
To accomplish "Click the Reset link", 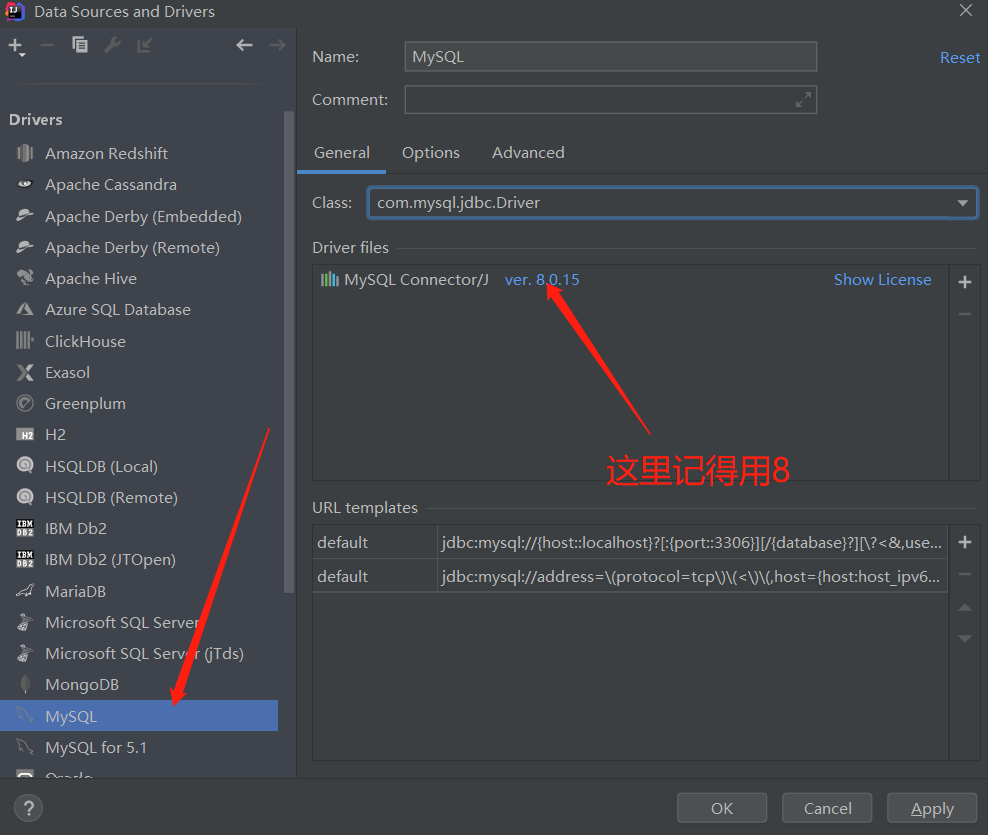I will tap(960, 57).
